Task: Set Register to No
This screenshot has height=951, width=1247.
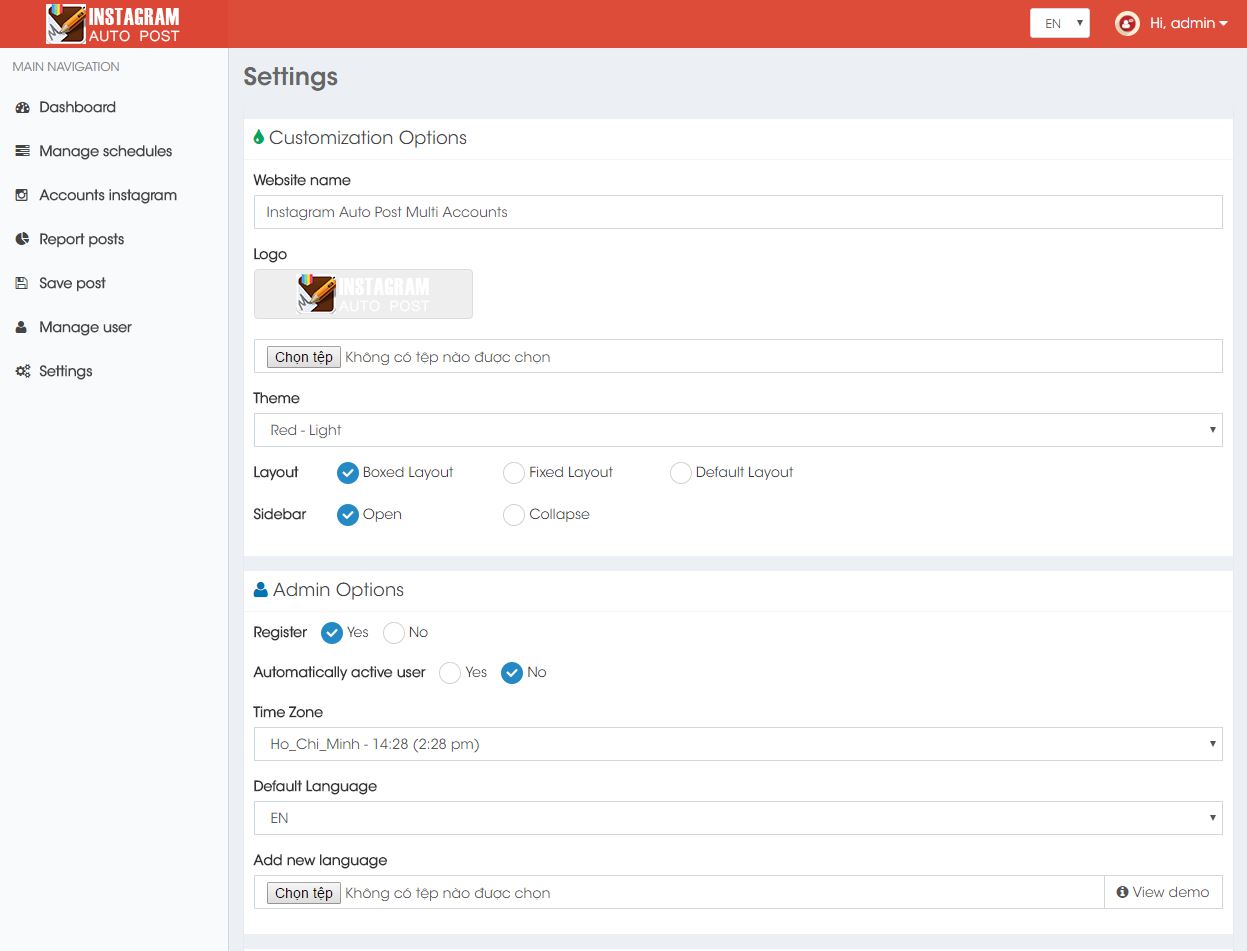Action: point(394,632)
